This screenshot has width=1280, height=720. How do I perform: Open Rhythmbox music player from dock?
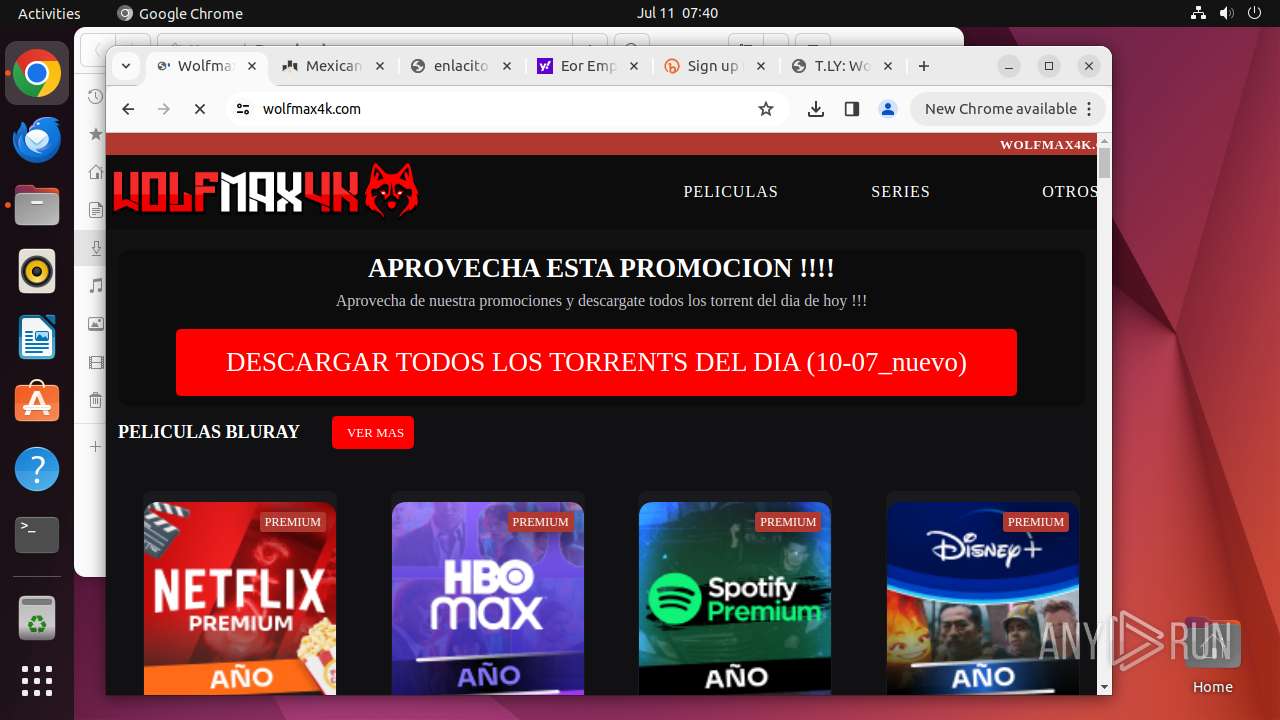pyautogui.click(x=37, y=271)
